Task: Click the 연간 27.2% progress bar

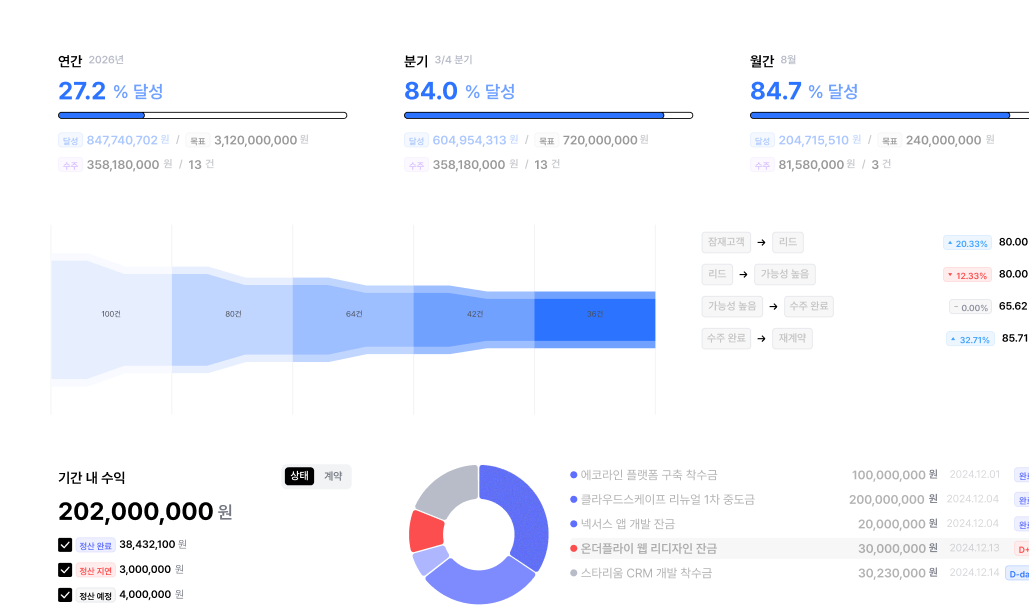Action: pos(202,116)
